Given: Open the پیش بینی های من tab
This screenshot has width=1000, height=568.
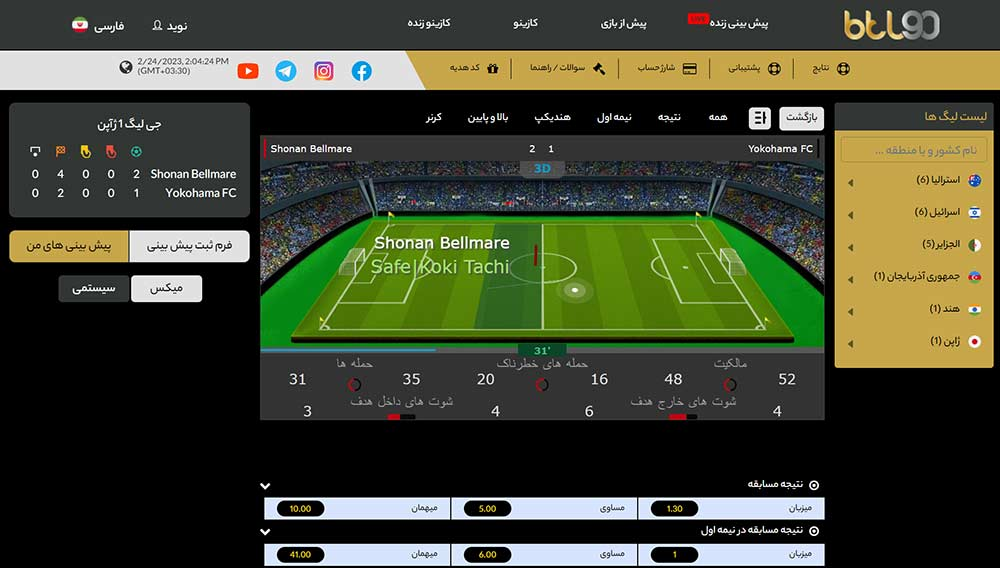Looking at the screenshot, I should click(x=69, y=246).
